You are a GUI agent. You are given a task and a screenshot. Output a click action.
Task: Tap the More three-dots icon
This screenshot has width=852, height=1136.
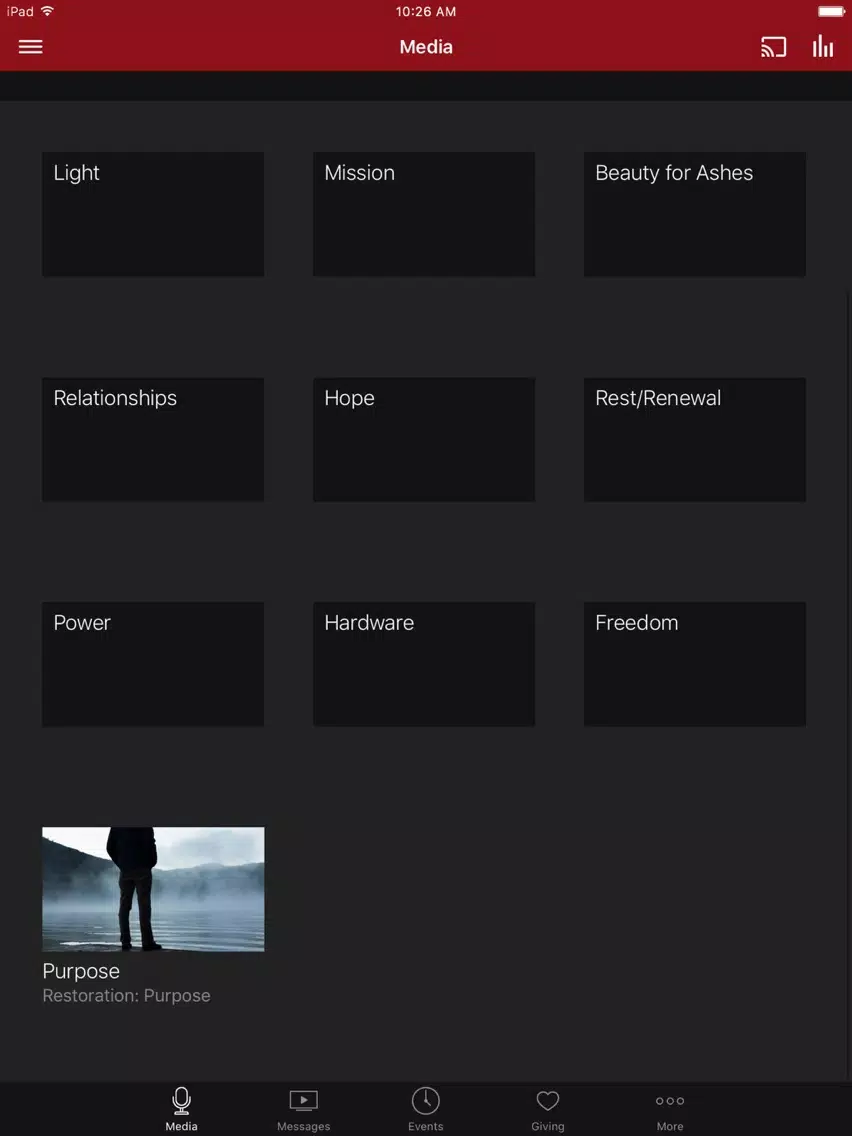click(x=670, y=1100)
